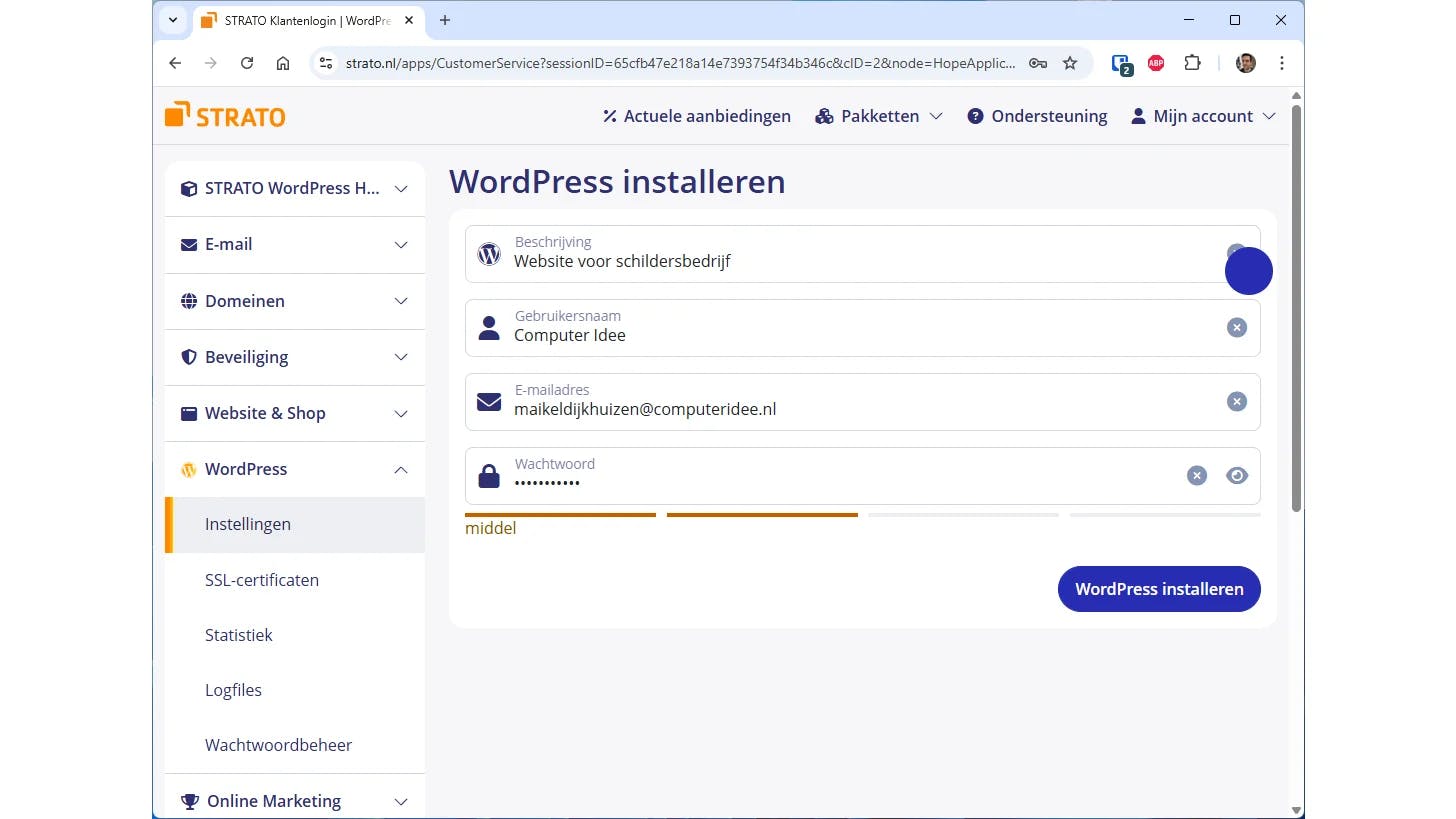Expand the Website & Shop section
This screenshot has width=1456, height=819.
click(295, 413)
